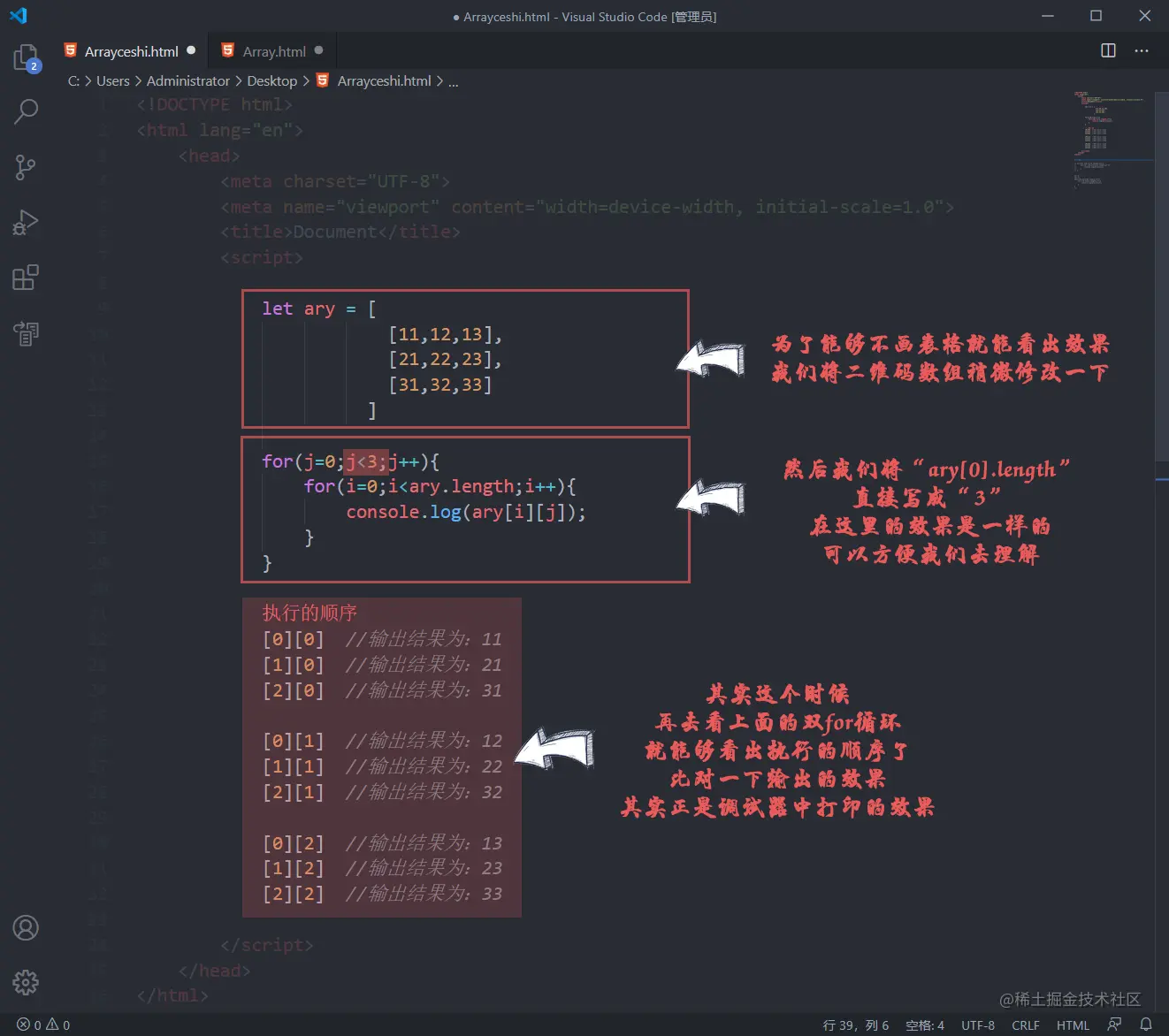Click the '[1][1] //输出结果为: 22' line
Viewport: 1169px width, 1036px height.
pos(382,766)
